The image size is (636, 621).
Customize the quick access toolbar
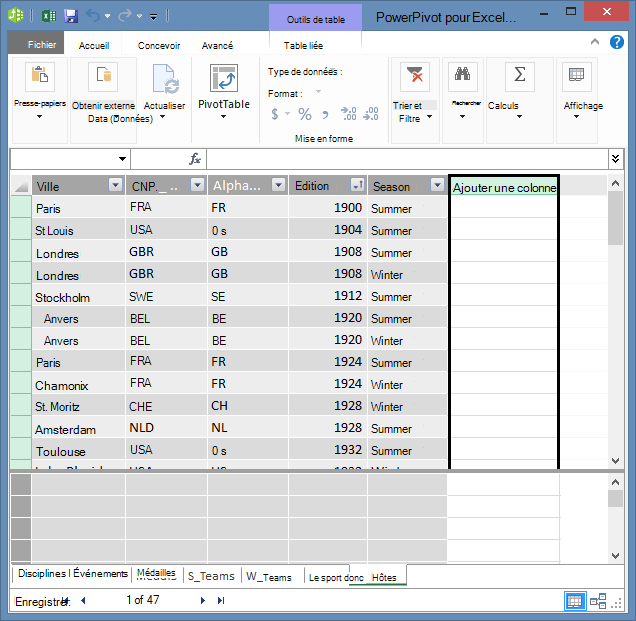pos(154,16)
